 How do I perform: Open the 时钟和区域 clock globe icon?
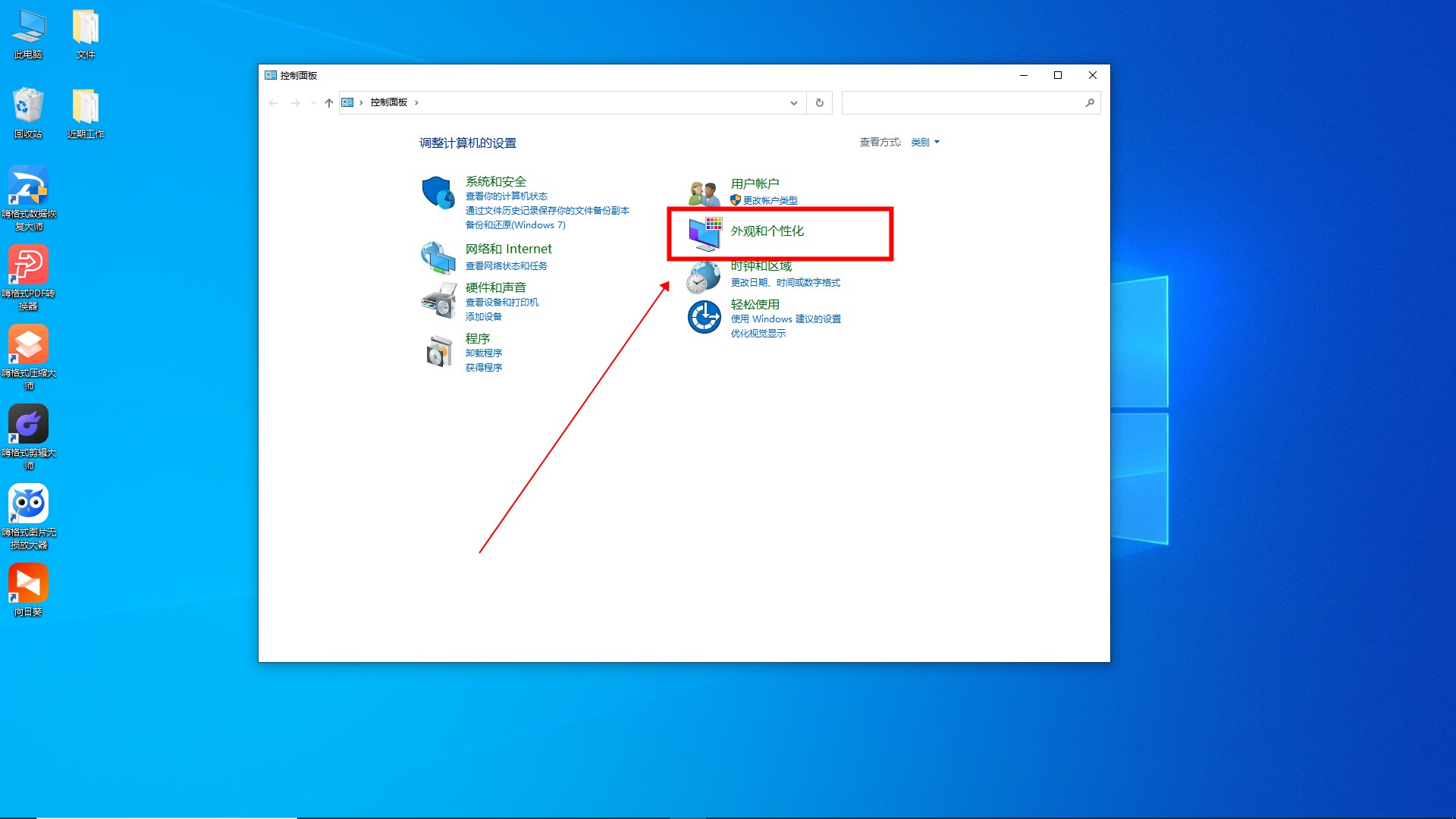[x=703, y=277]
